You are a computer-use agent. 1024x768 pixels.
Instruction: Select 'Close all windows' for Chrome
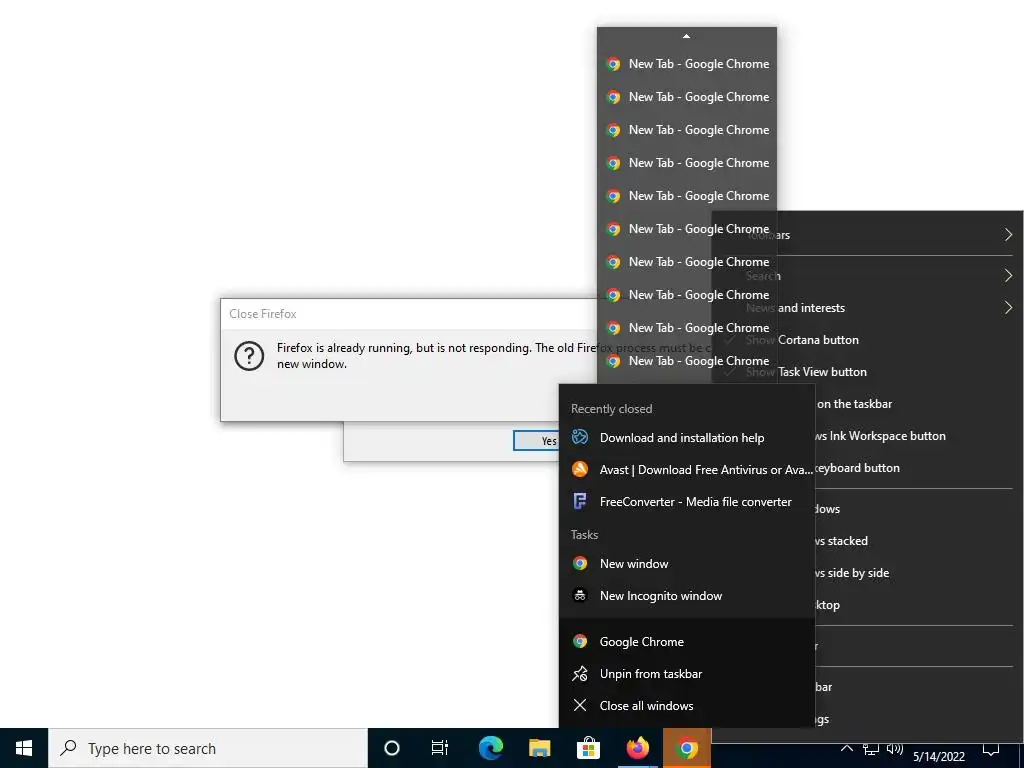pos(686,705)
